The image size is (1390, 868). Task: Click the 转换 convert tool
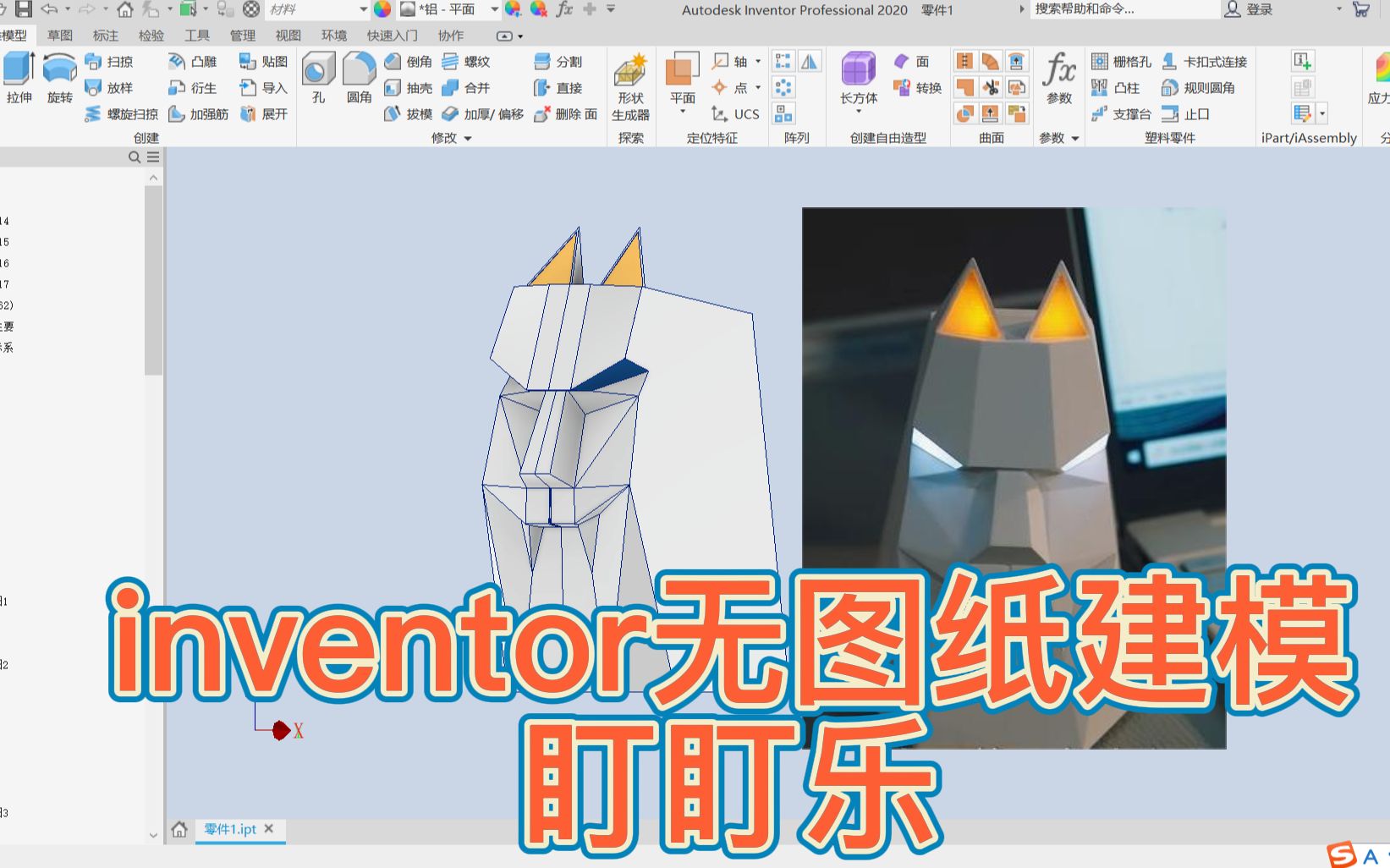point(918,88)
